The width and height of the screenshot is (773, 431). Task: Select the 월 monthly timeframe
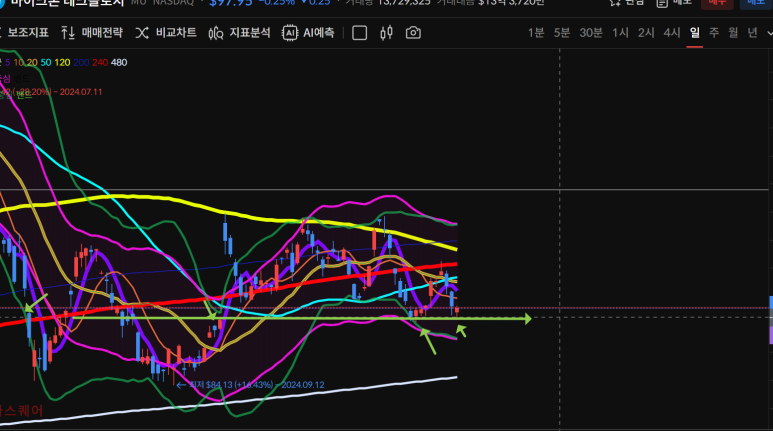pyautogui.click(x=733, y=33)
